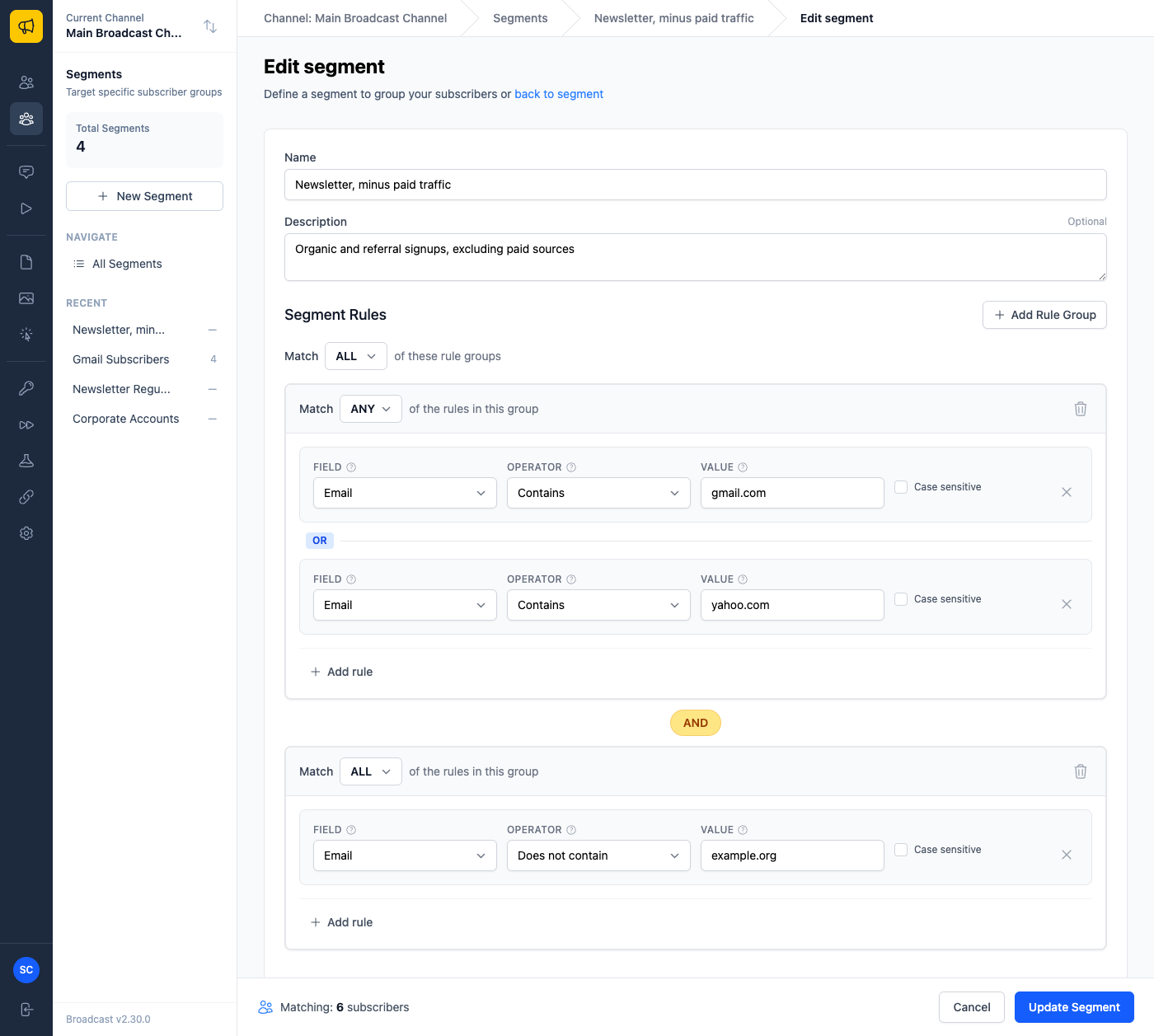Click help icon beside OPERATOR in gmail.com rule
This screenshot has width=1154, height=1036.
[571, 467]
